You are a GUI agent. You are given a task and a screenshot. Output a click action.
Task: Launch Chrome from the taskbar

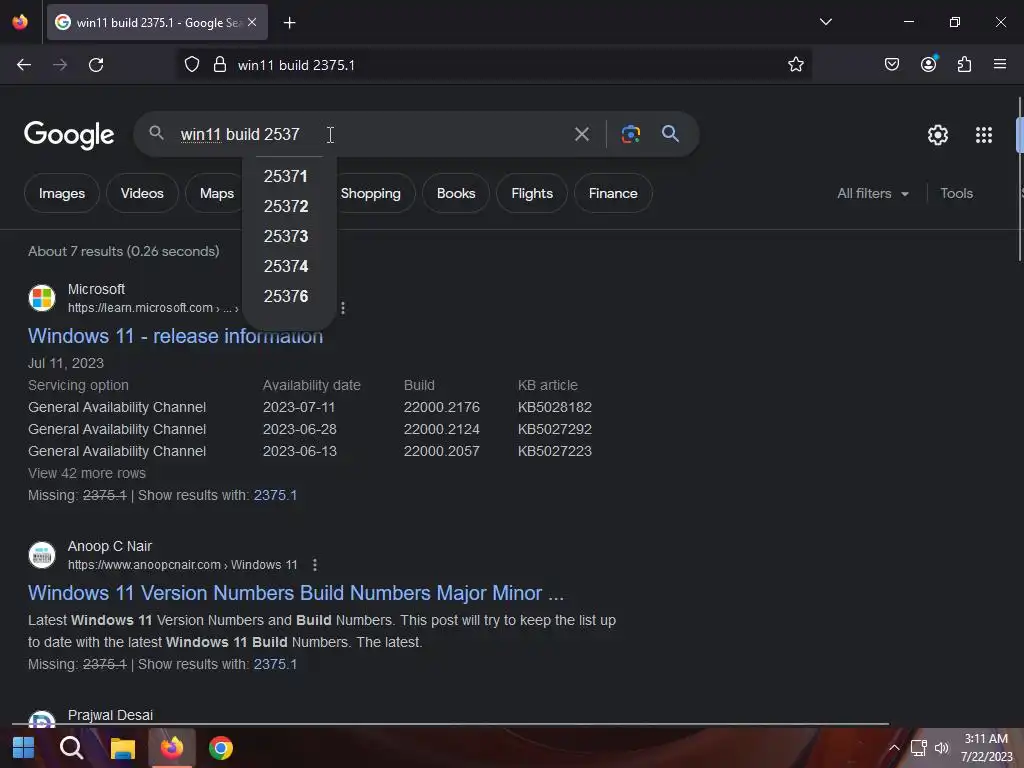point(221,748)
